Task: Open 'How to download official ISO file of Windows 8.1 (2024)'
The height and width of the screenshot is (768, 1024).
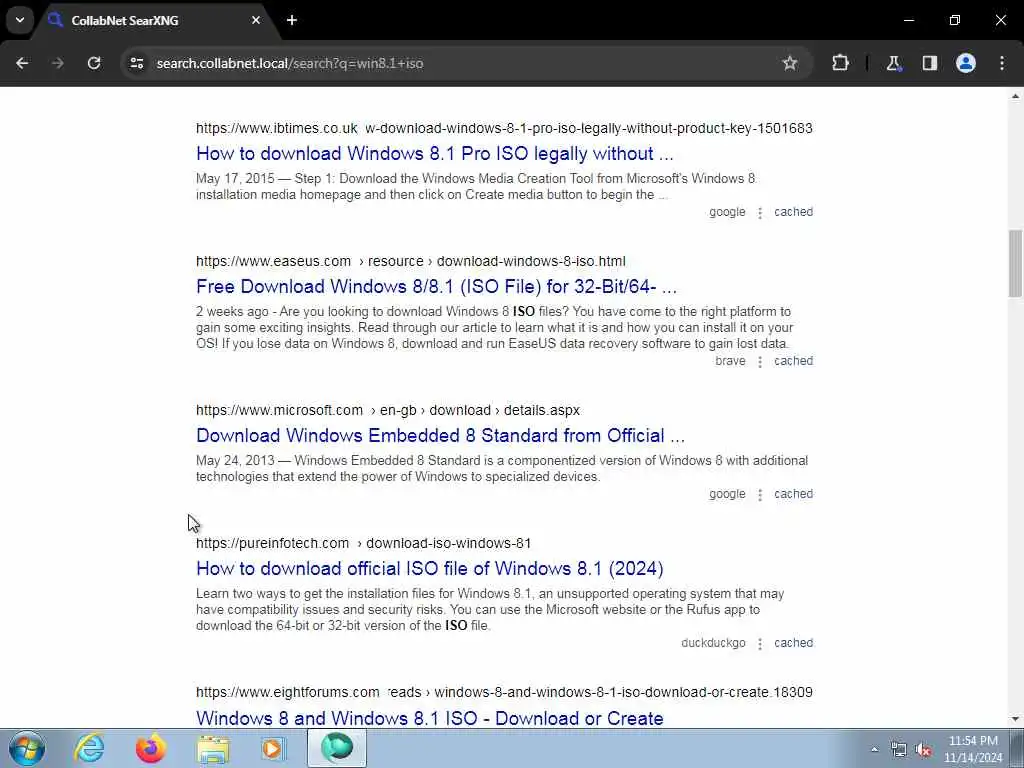Action: [x=430, y=569]
